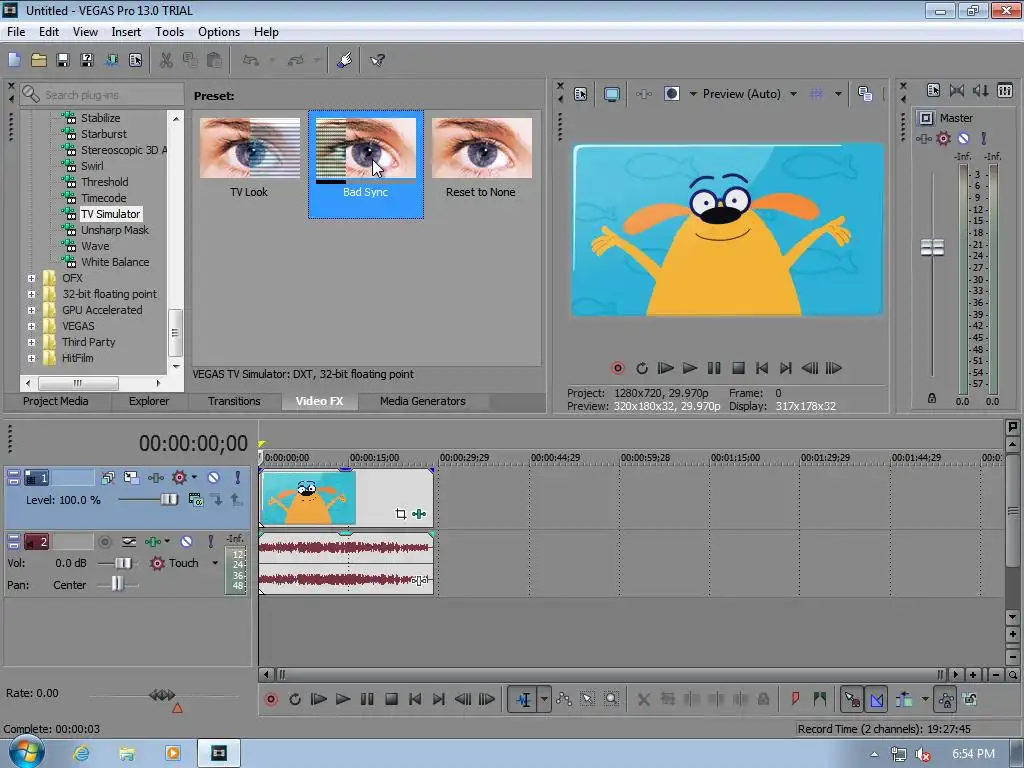1024x768 pixels.
Task: Switch to the Media Generators tab
Action: 423,401
